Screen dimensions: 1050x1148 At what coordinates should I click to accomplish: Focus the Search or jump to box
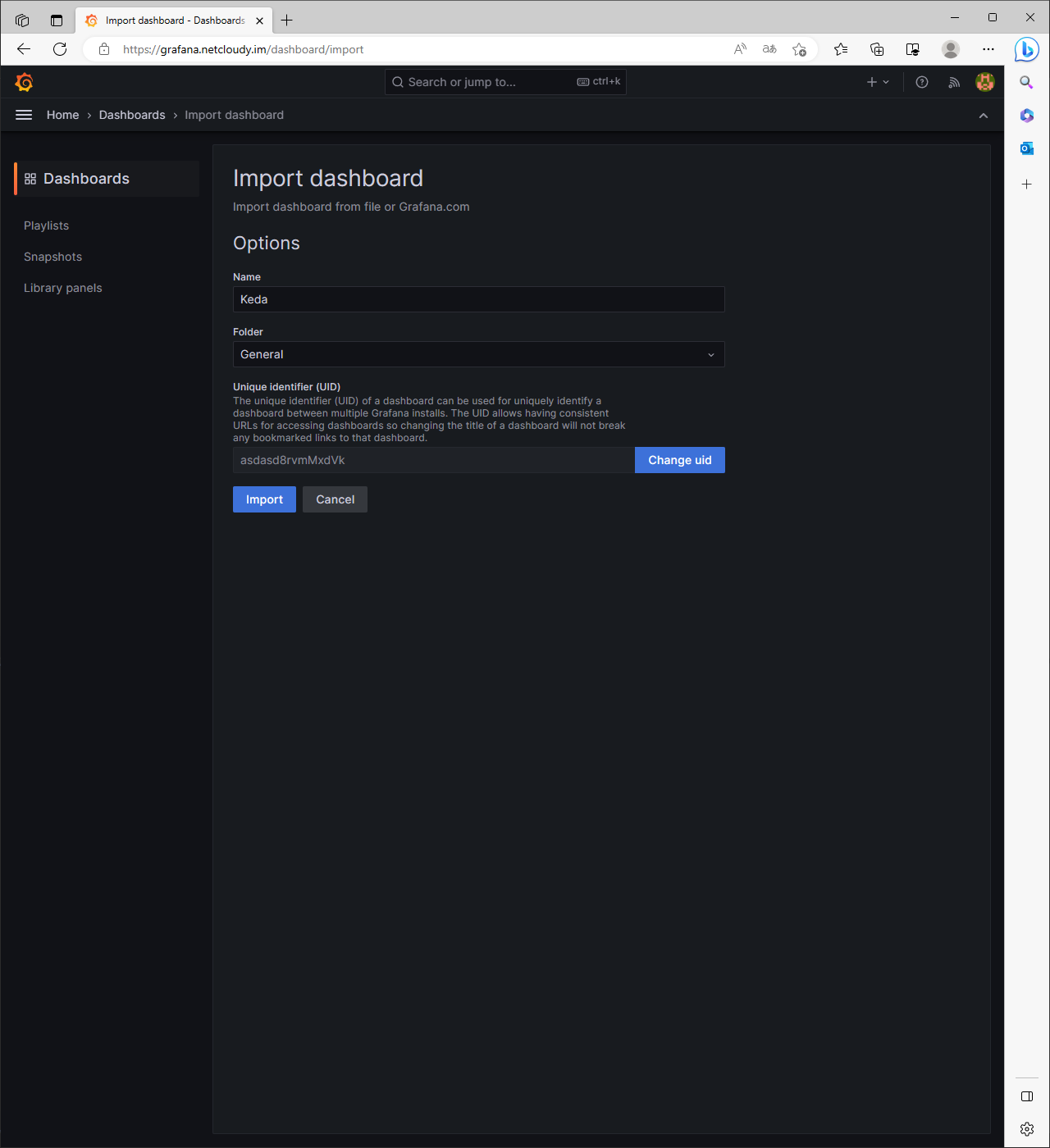pos(505,82)
